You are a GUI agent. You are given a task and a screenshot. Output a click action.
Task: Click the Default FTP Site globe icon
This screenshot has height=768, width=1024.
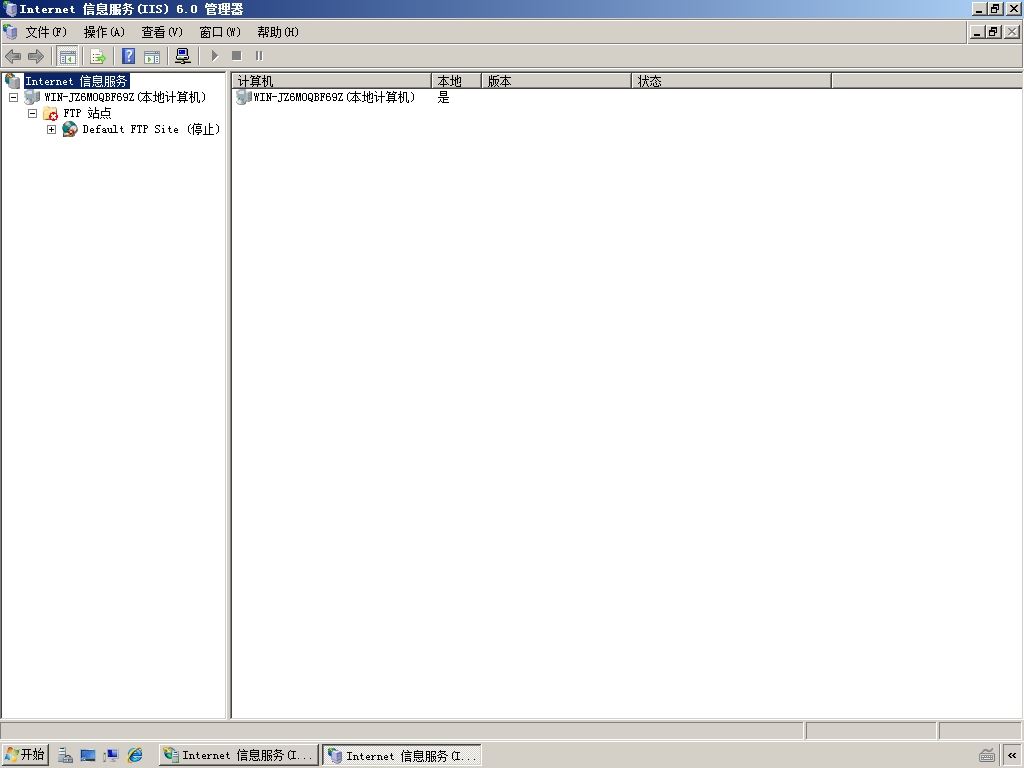(x=70, y=129)
